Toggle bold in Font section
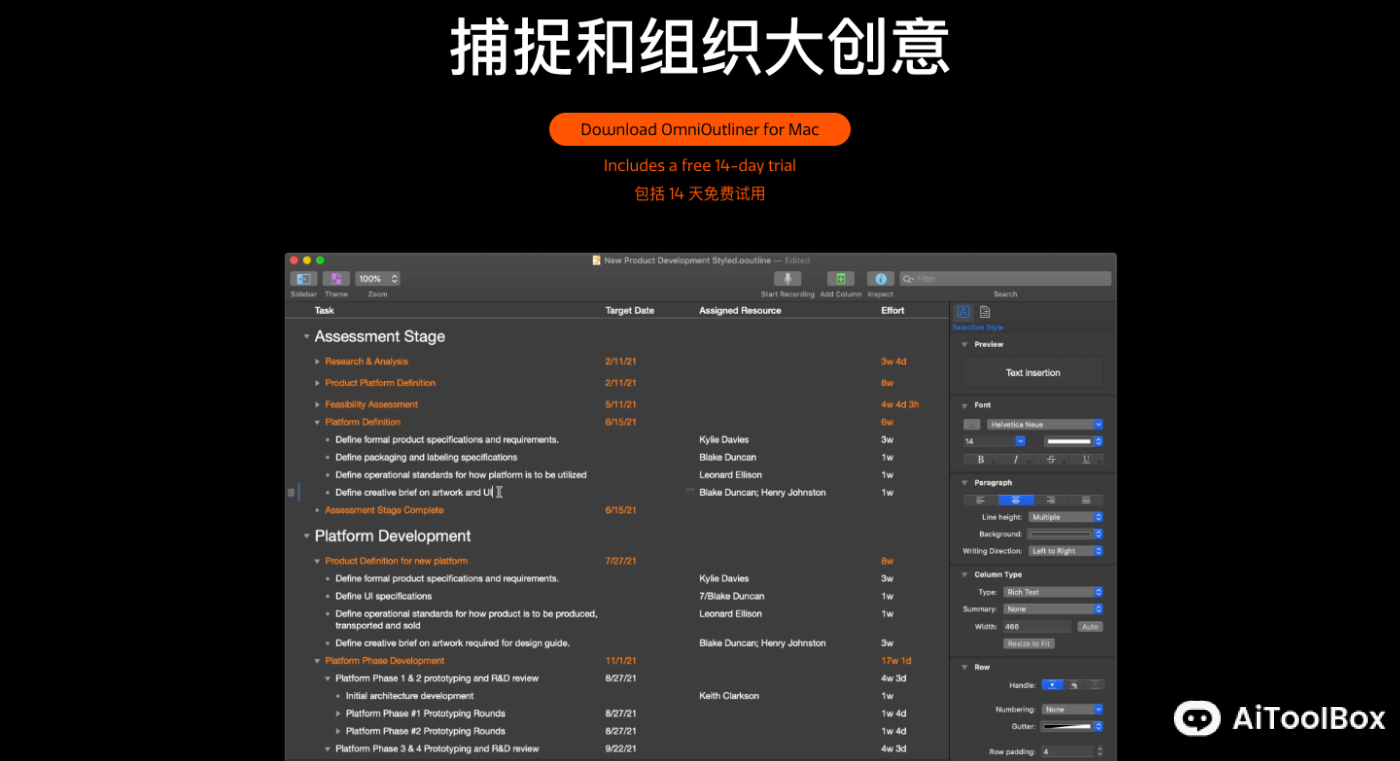 980,460
